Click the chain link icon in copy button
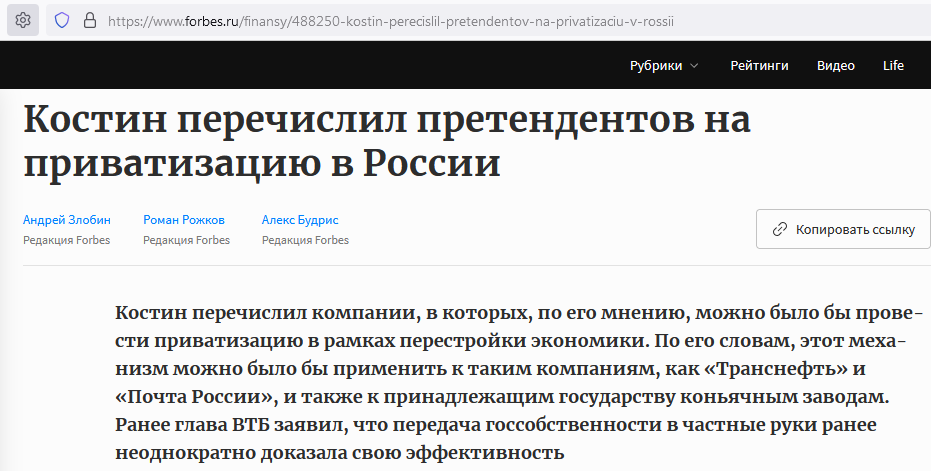 coord(779,229)
